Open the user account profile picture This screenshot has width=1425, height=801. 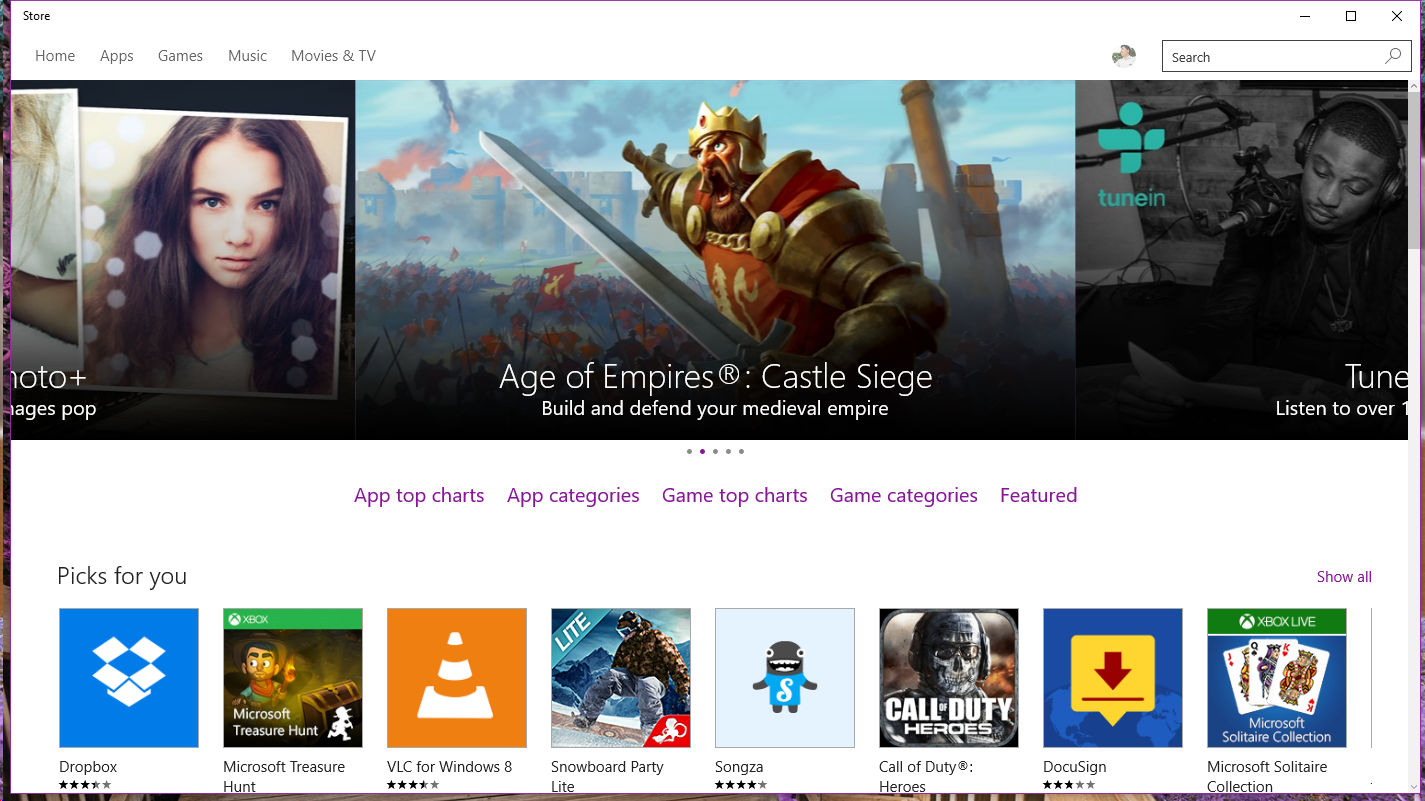pyautogui.click(x=1124, y=56)
